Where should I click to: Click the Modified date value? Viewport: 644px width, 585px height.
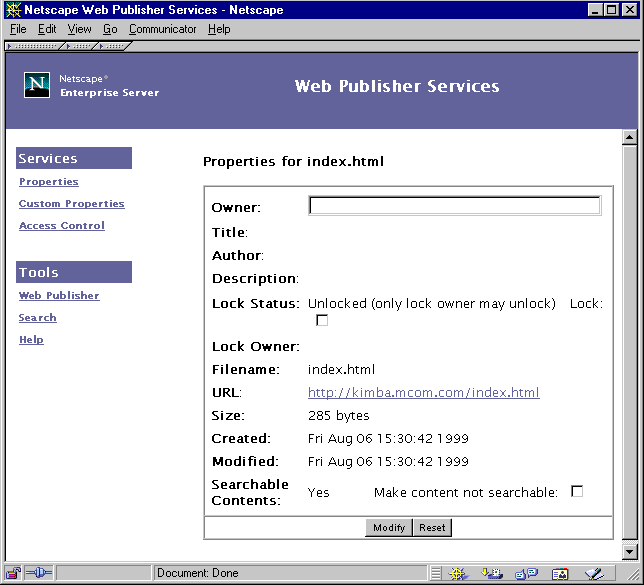[388, 461]
